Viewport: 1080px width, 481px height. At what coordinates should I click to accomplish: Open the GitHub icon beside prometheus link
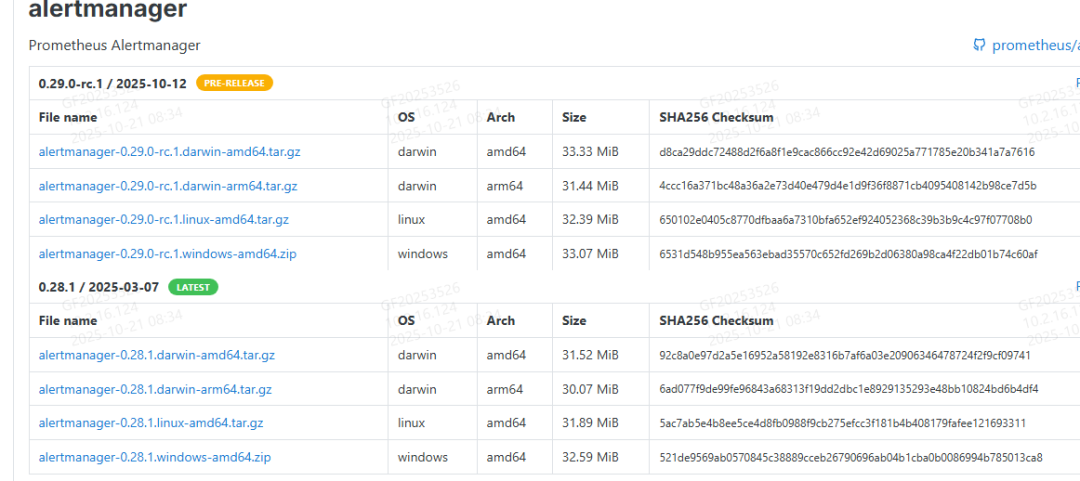point(979,45)
